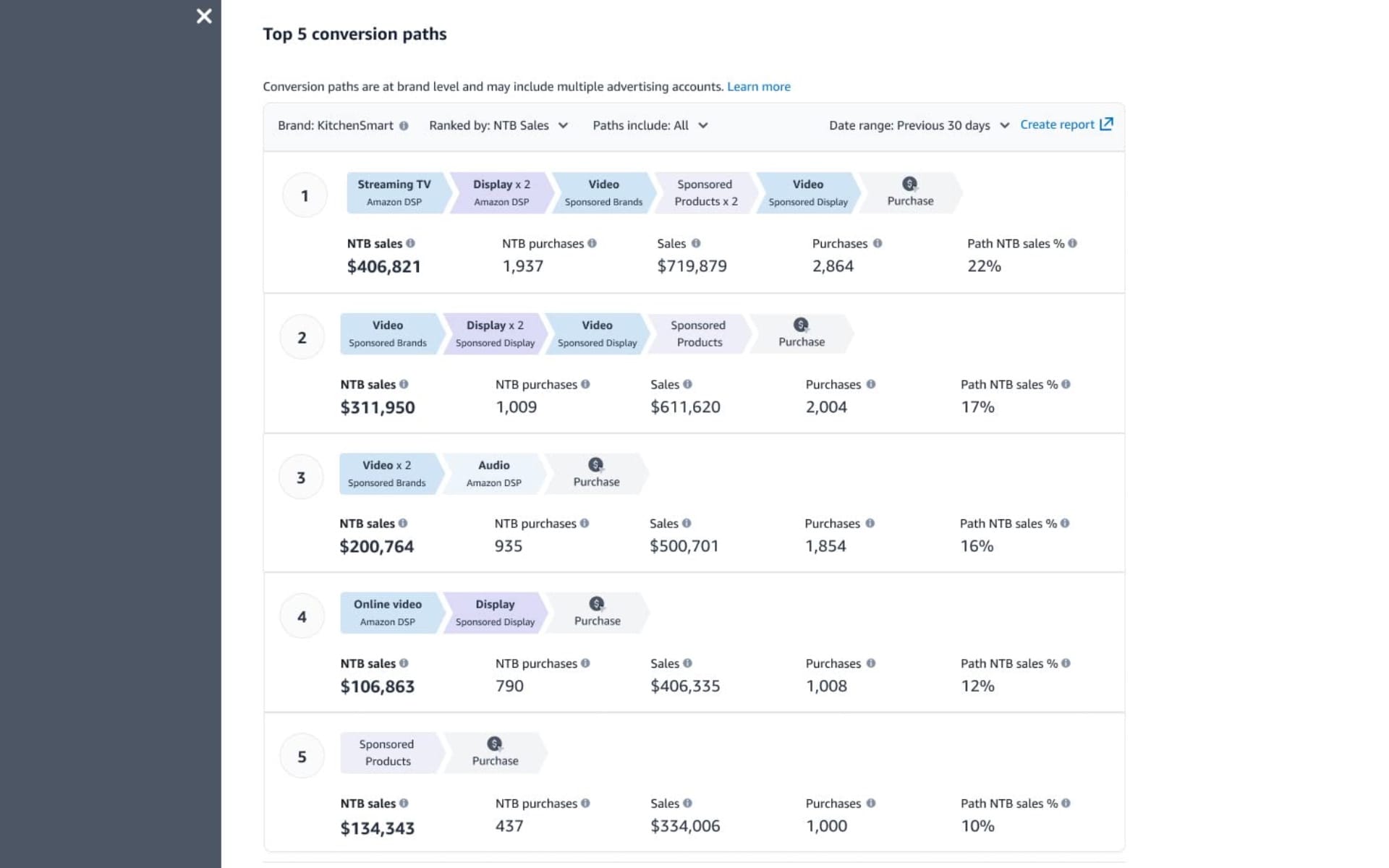
Task: Open the Learn more link
Action: point(758,86)
